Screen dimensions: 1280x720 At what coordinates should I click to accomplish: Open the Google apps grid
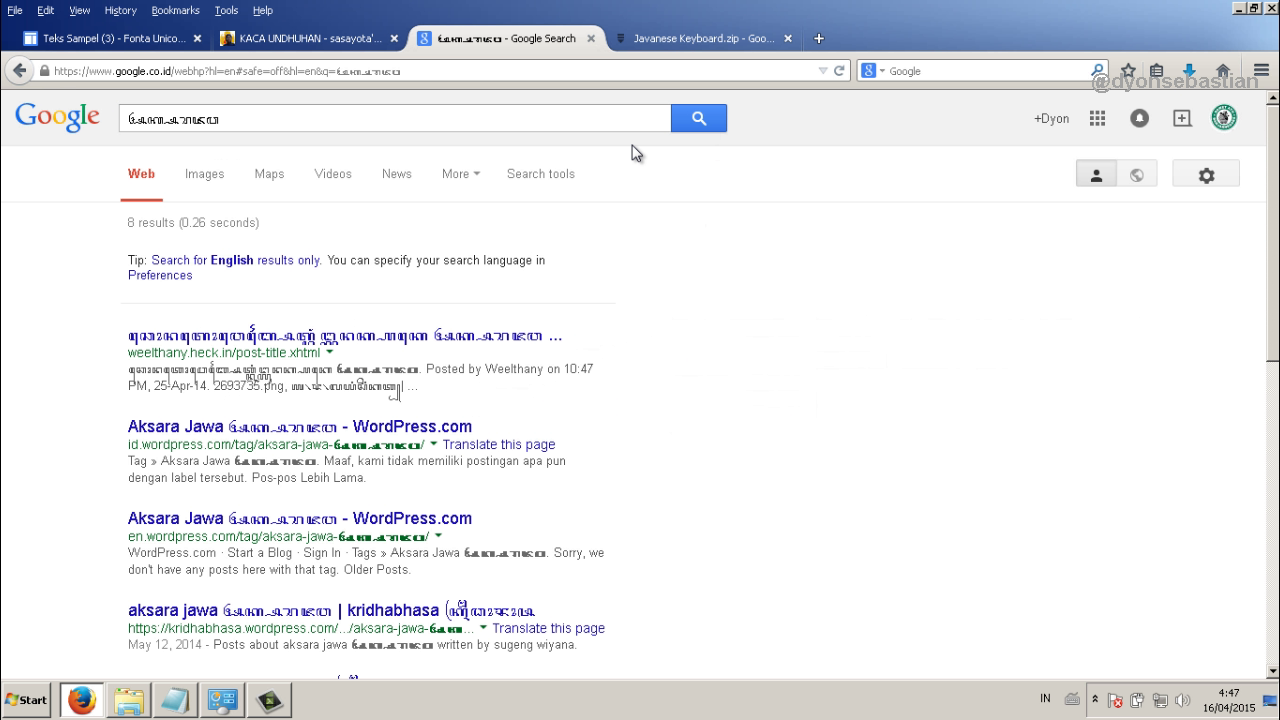1097,118
